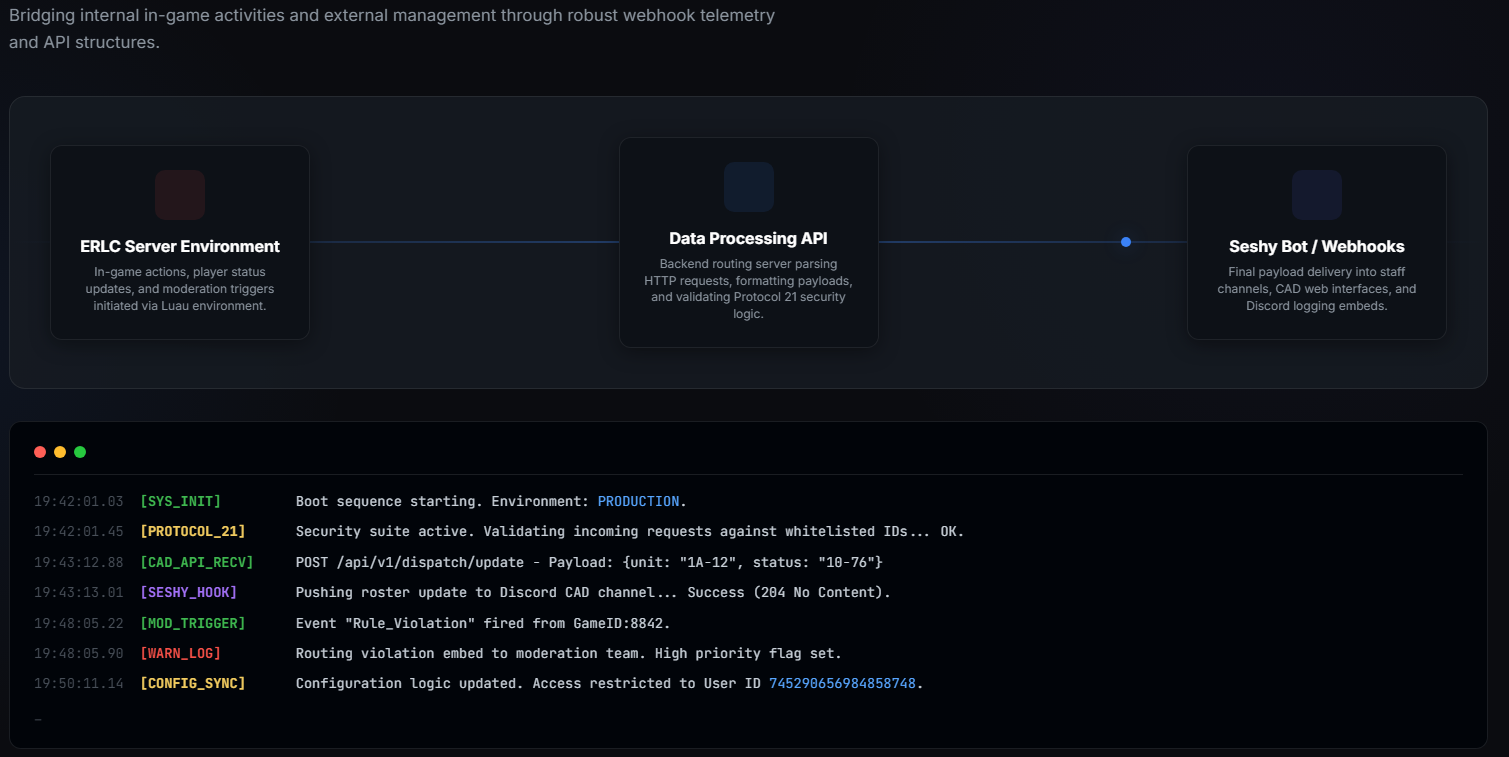Click the Data Processing API card icon
Viewport: 1509px width, 757px height.
749,187
